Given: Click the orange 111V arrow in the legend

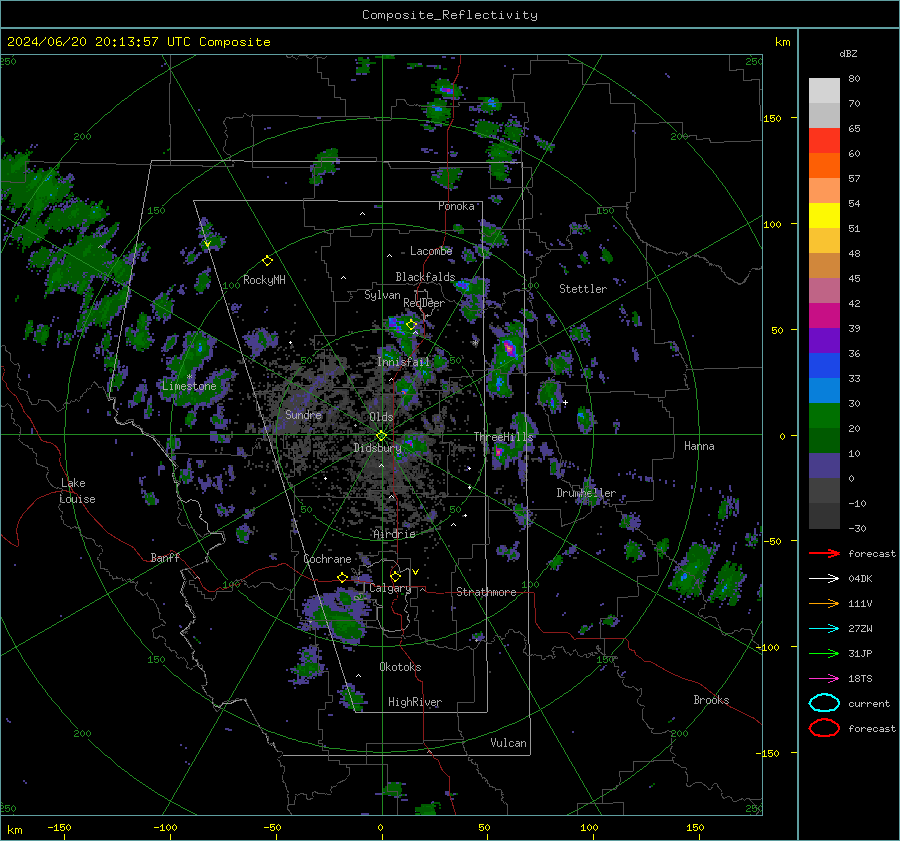Looking at the screenshot, I should [824, 603].
